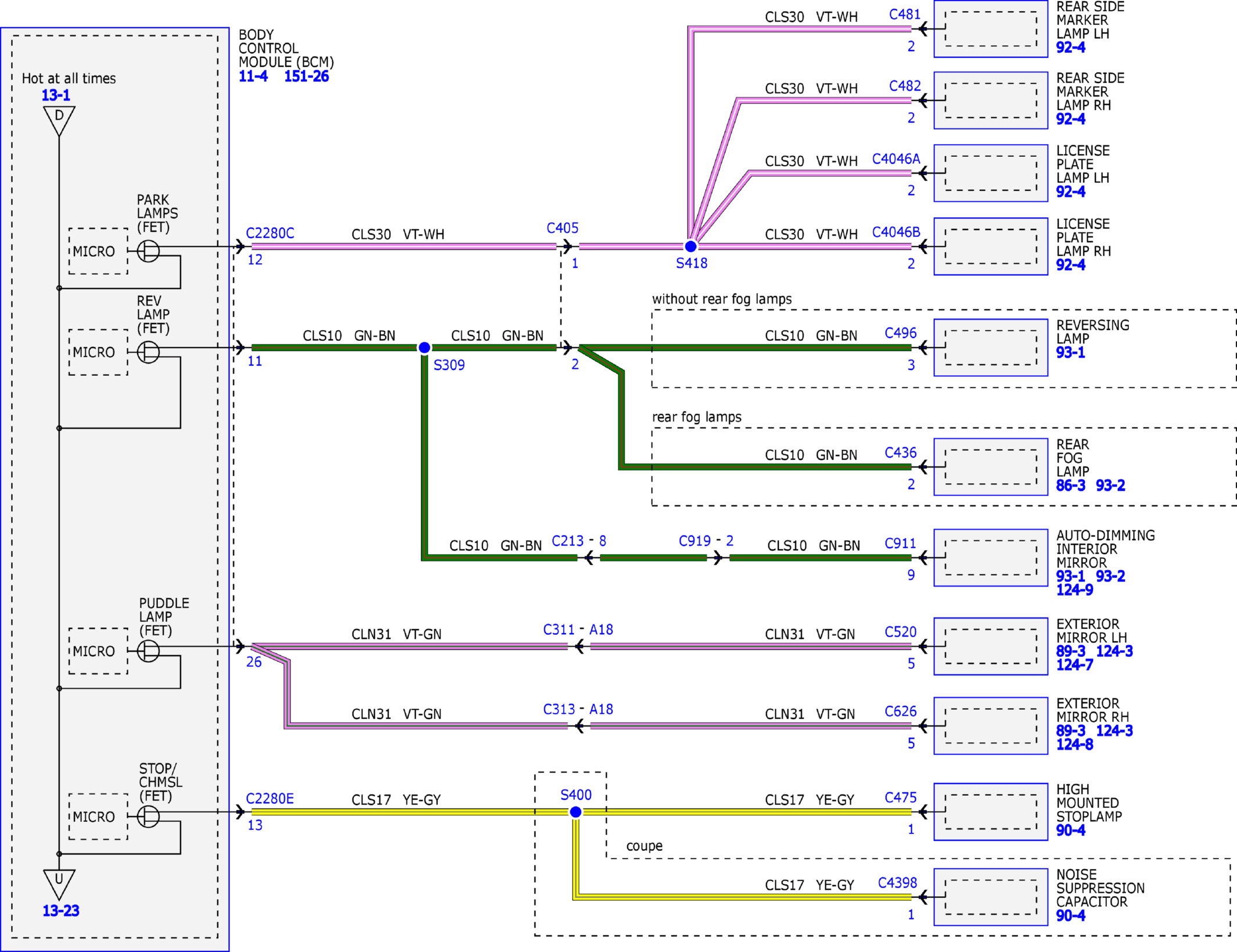Click the High Mounted Stoplamp component box
The image size is (1237, 952).
point(991,812)
